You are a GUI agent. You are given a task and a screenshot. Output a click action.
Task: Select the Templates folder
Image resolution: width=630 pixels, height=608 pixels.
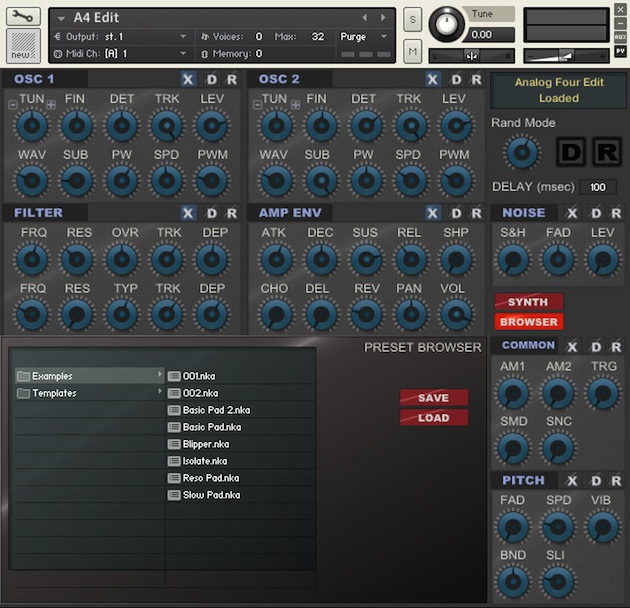coord(90,393)
